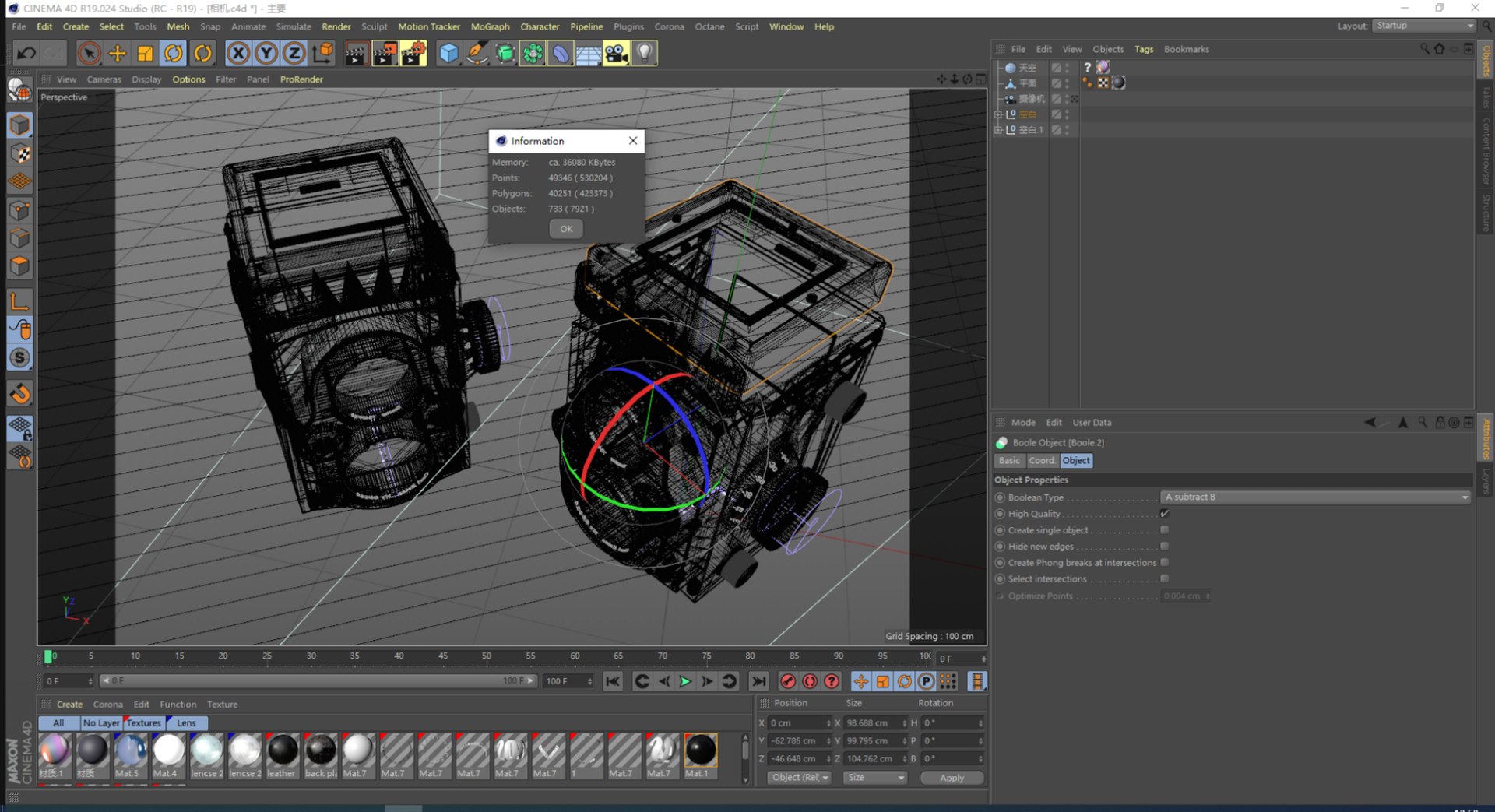The image size is (1495, 812).
Task: Switch to the Coord. tab
Action: coord(1041,461)
